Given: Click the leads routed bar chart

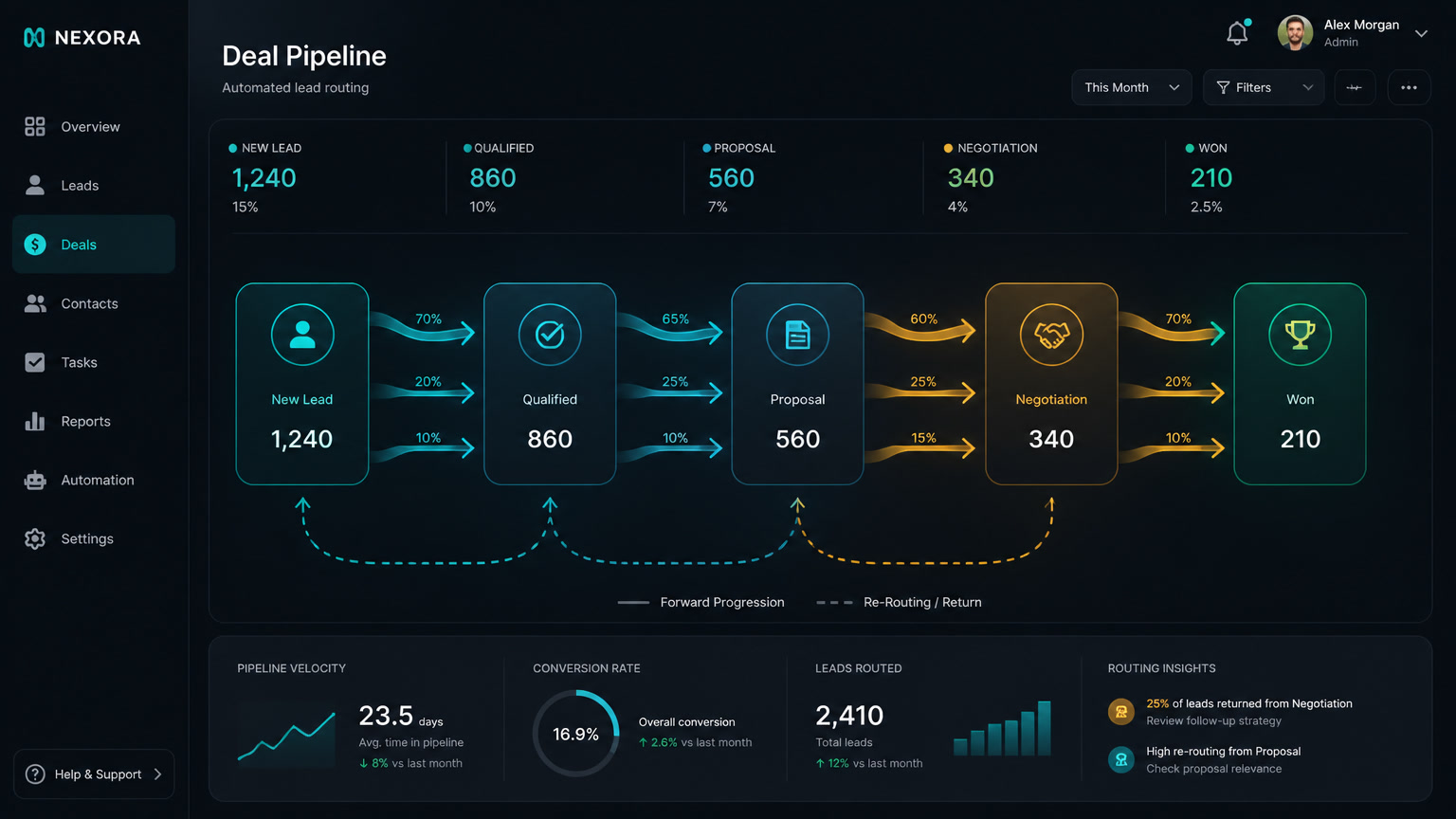Looking at the screenshot, I should point(1002,728).
